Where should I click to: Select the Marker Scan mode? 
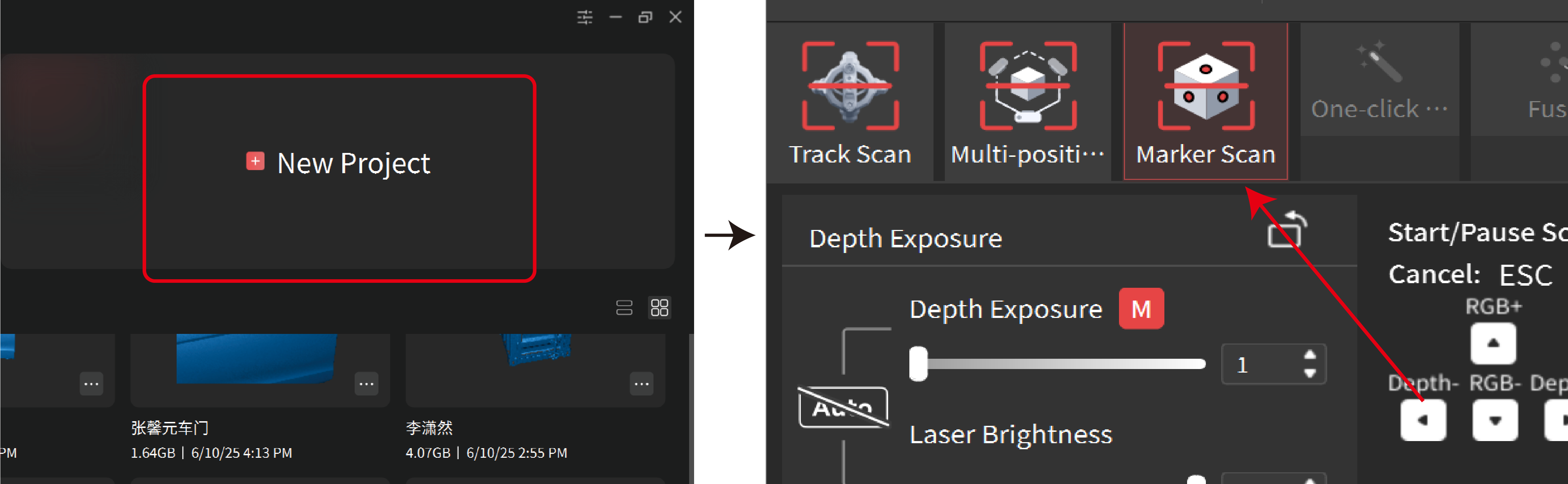pos(1205,102)
